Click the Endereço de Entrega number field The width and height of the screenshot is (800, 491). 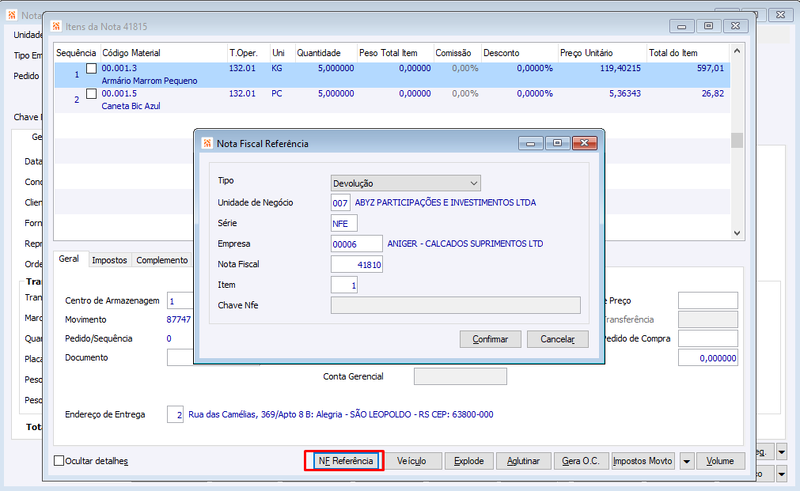175,414
